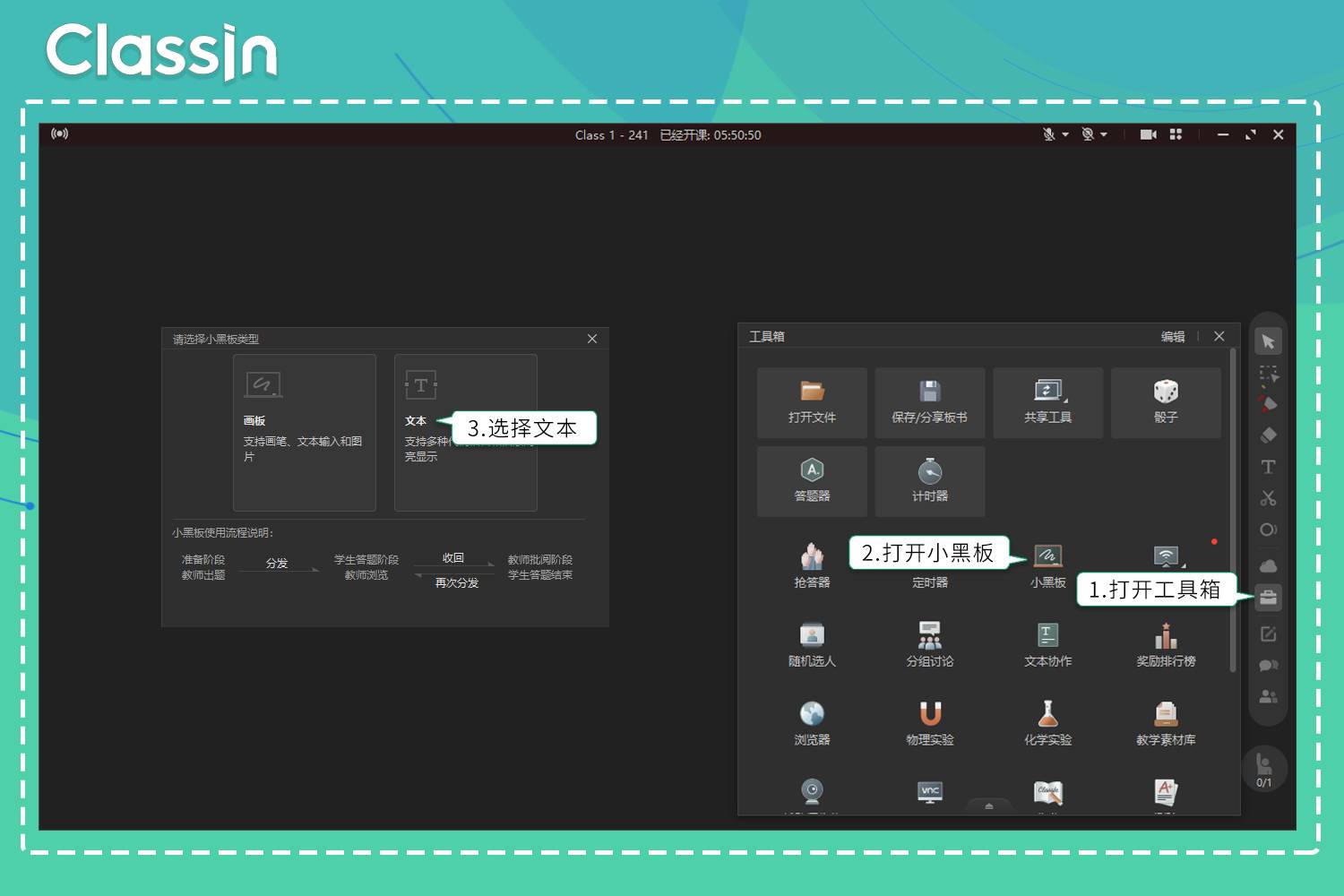Activate the text T tool in sidebar

[x=1268, y=467]
